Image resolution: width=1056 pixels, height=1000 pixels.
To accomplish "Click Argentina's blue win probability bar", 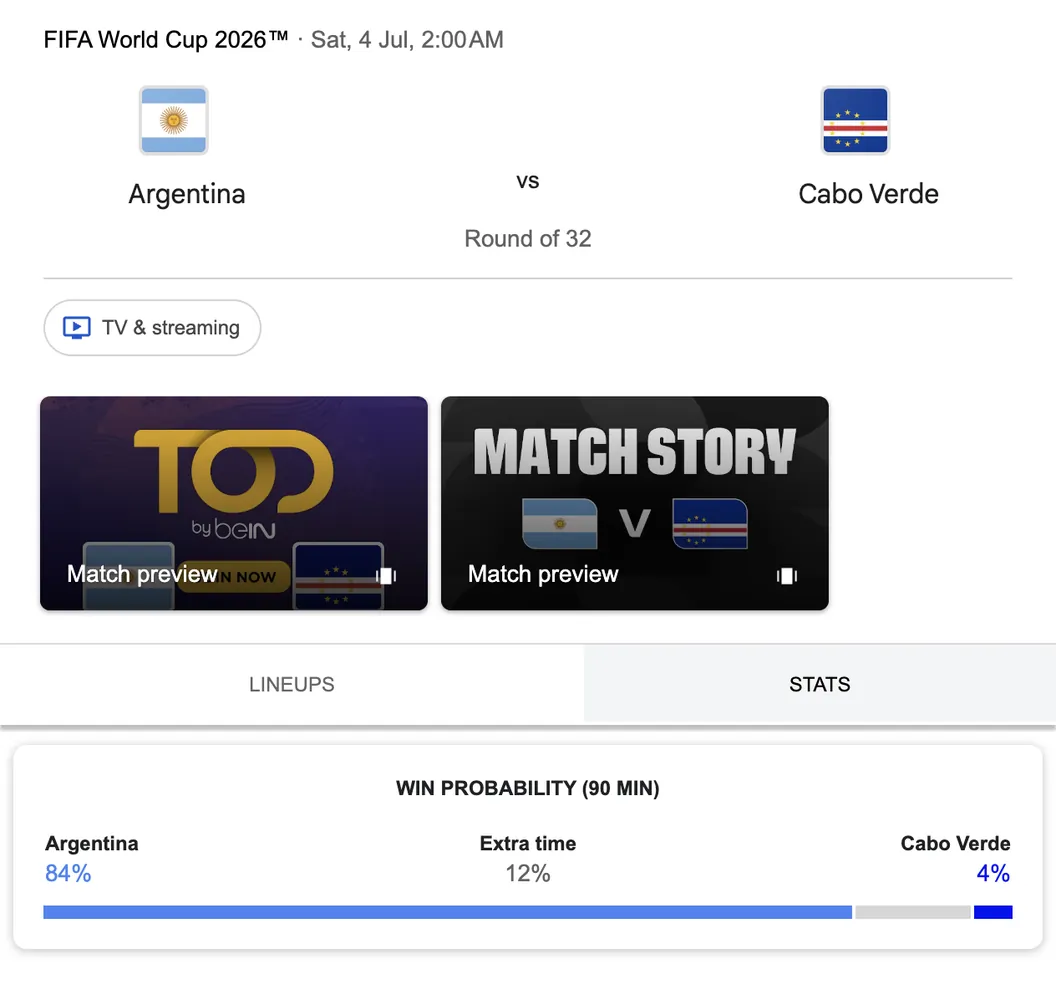I will pos(448,912).
